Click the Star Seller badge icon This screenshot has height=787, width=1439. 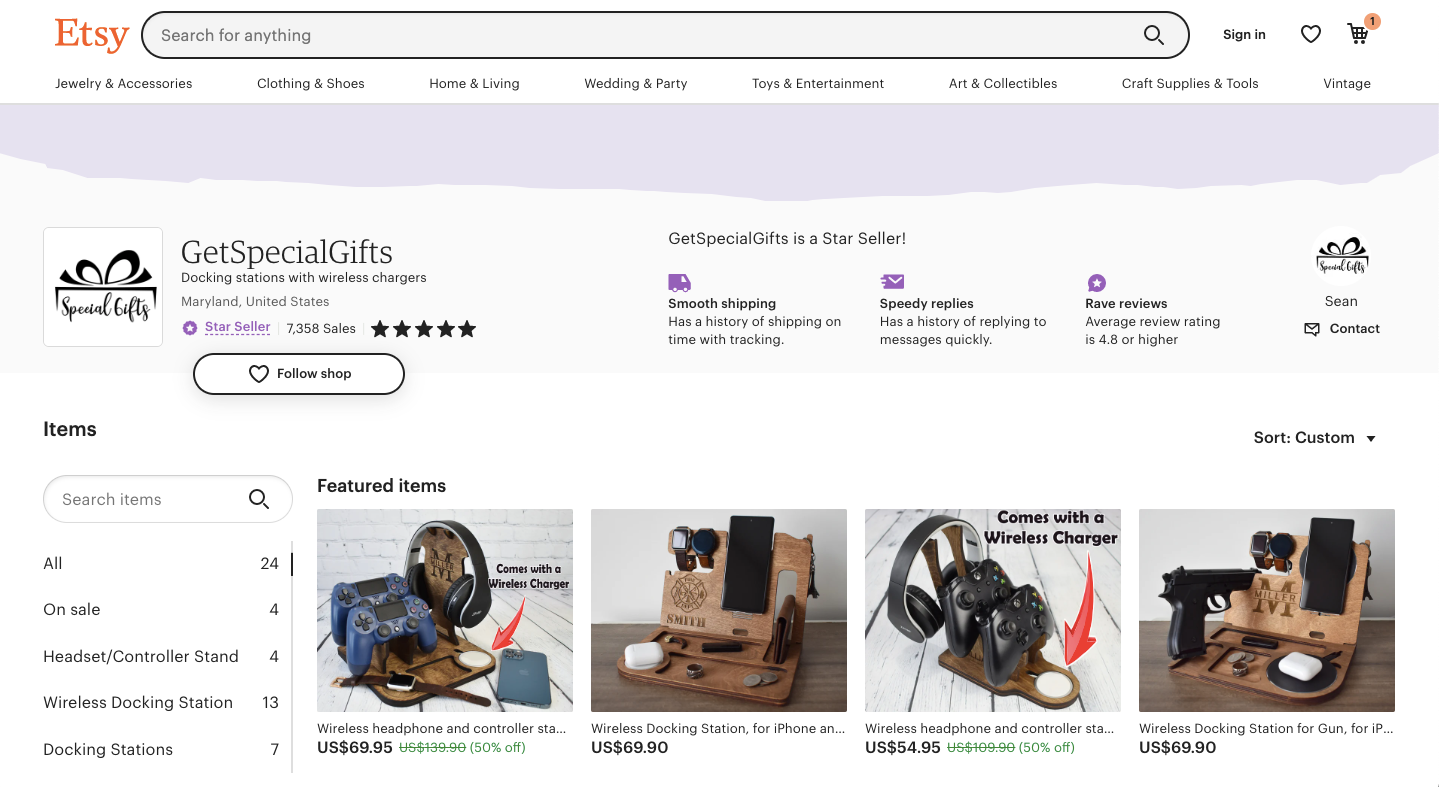coord(190,328)
